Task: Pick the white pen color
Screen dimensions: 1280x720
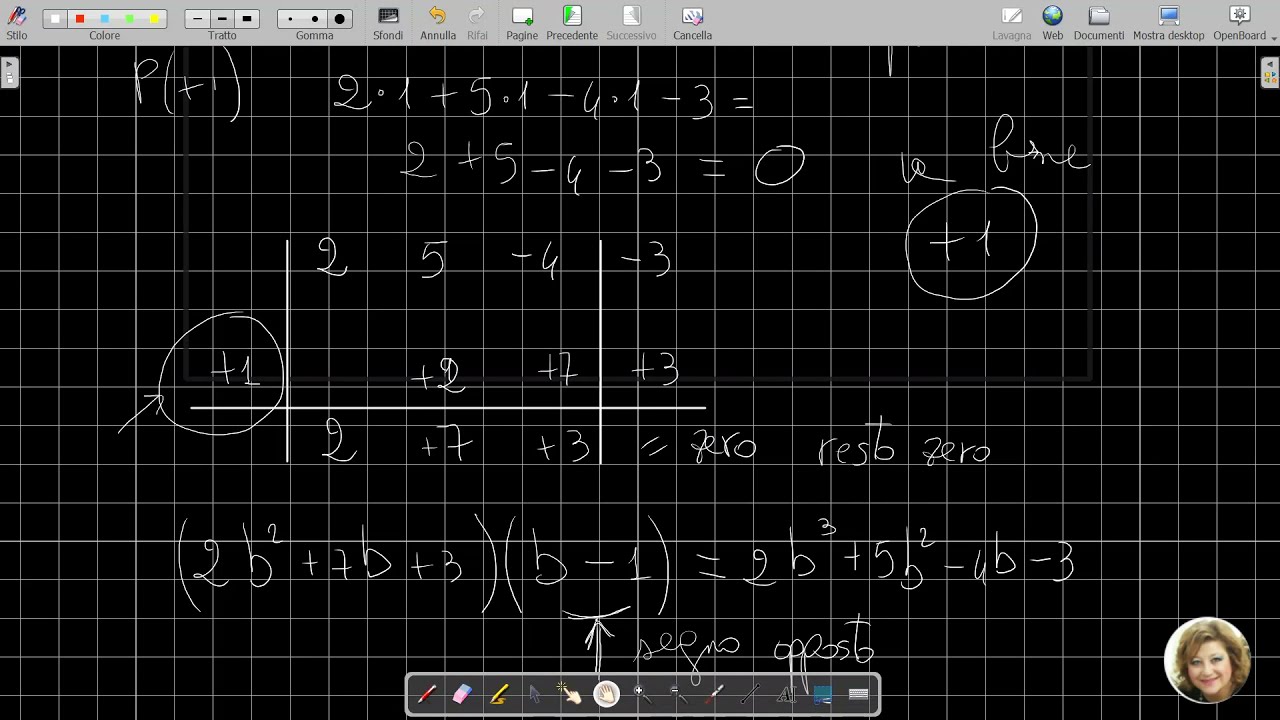Action: point(55,19)
